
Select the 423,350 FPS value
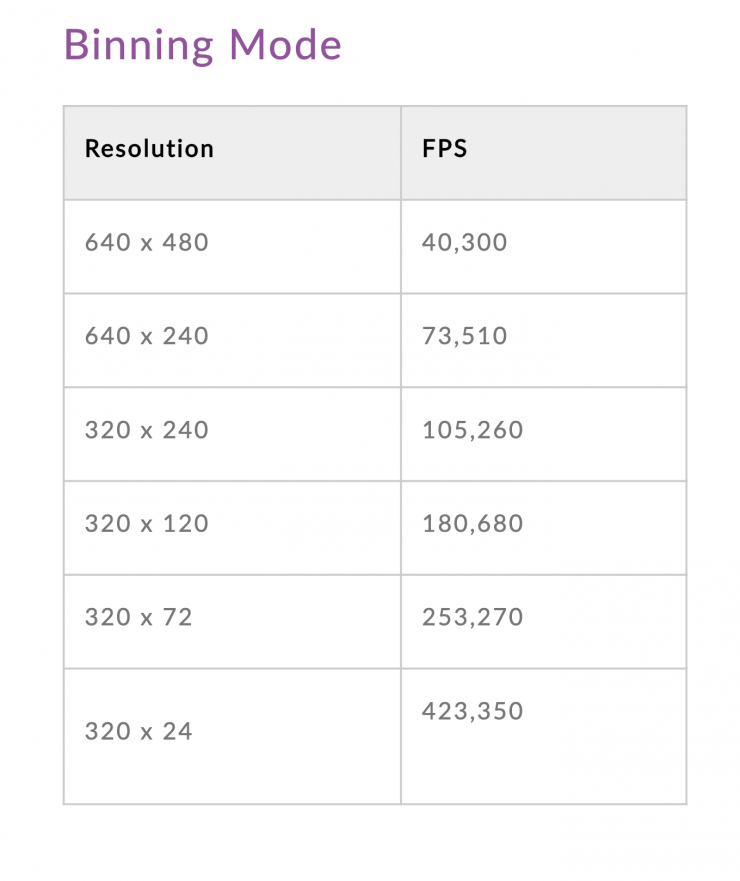[x=473, y=712]
